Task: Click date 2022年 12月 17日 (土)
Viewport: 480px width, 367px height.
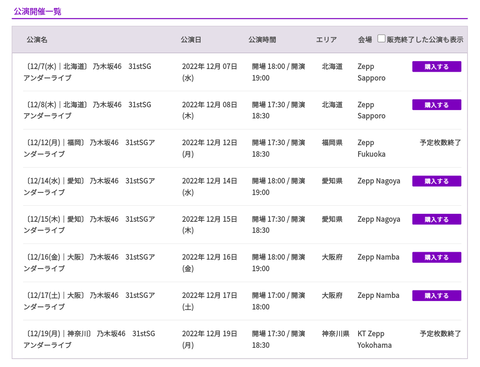Action: click(209, 301)
